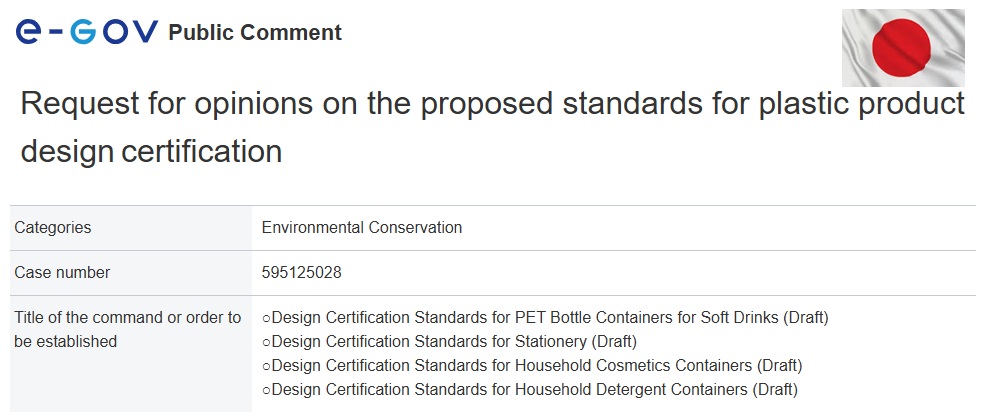Select the Case number label

click(x=62, y=272)
